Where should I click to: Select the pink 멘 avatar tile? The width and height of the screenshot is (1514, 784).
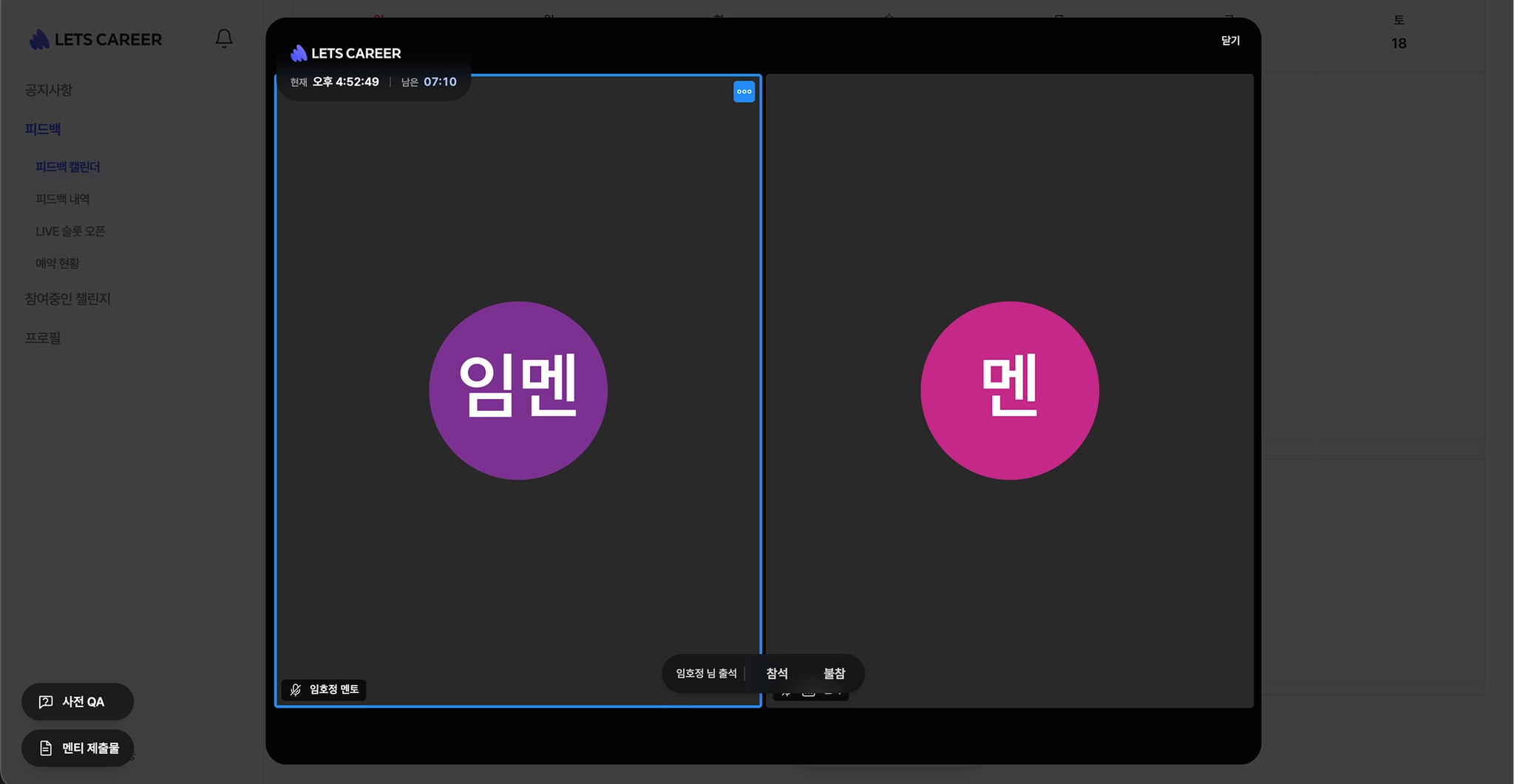[x=1010, y=390]
